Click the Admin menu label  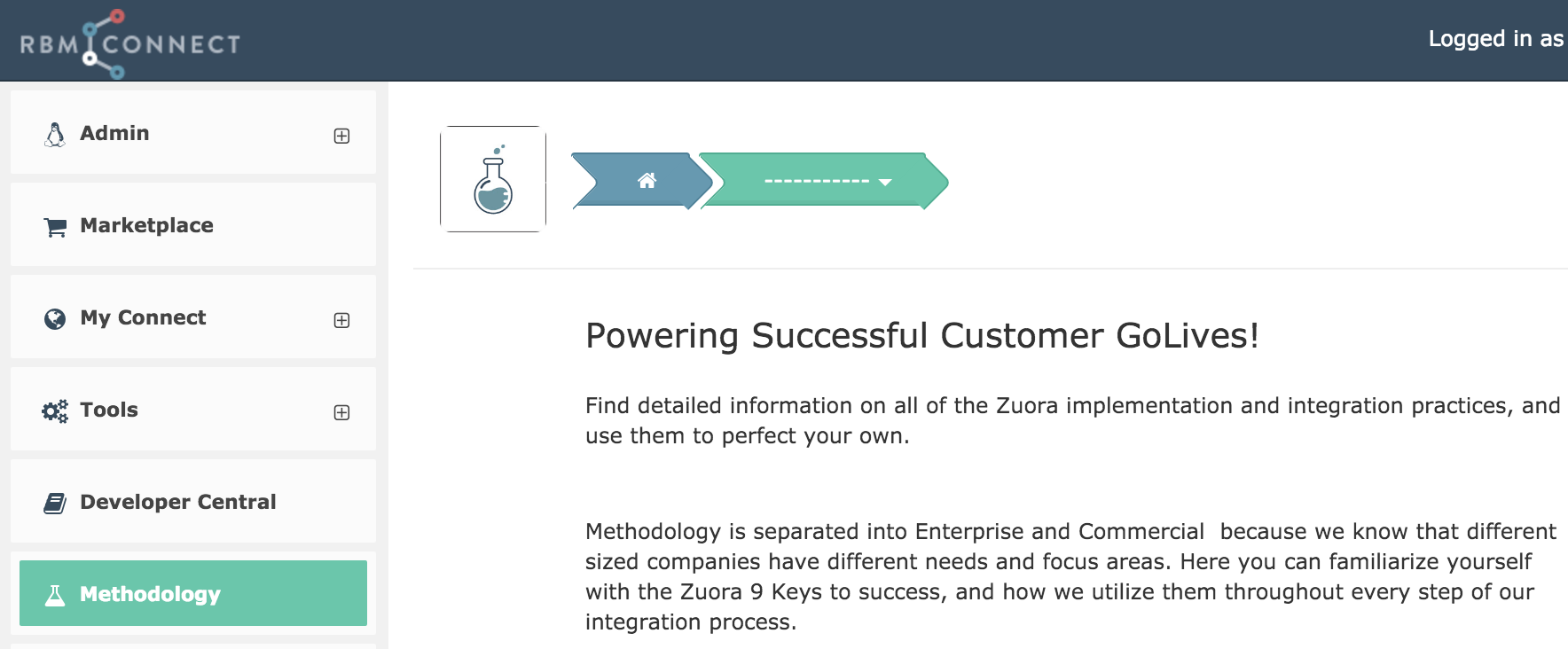click(x=114, y=133)
